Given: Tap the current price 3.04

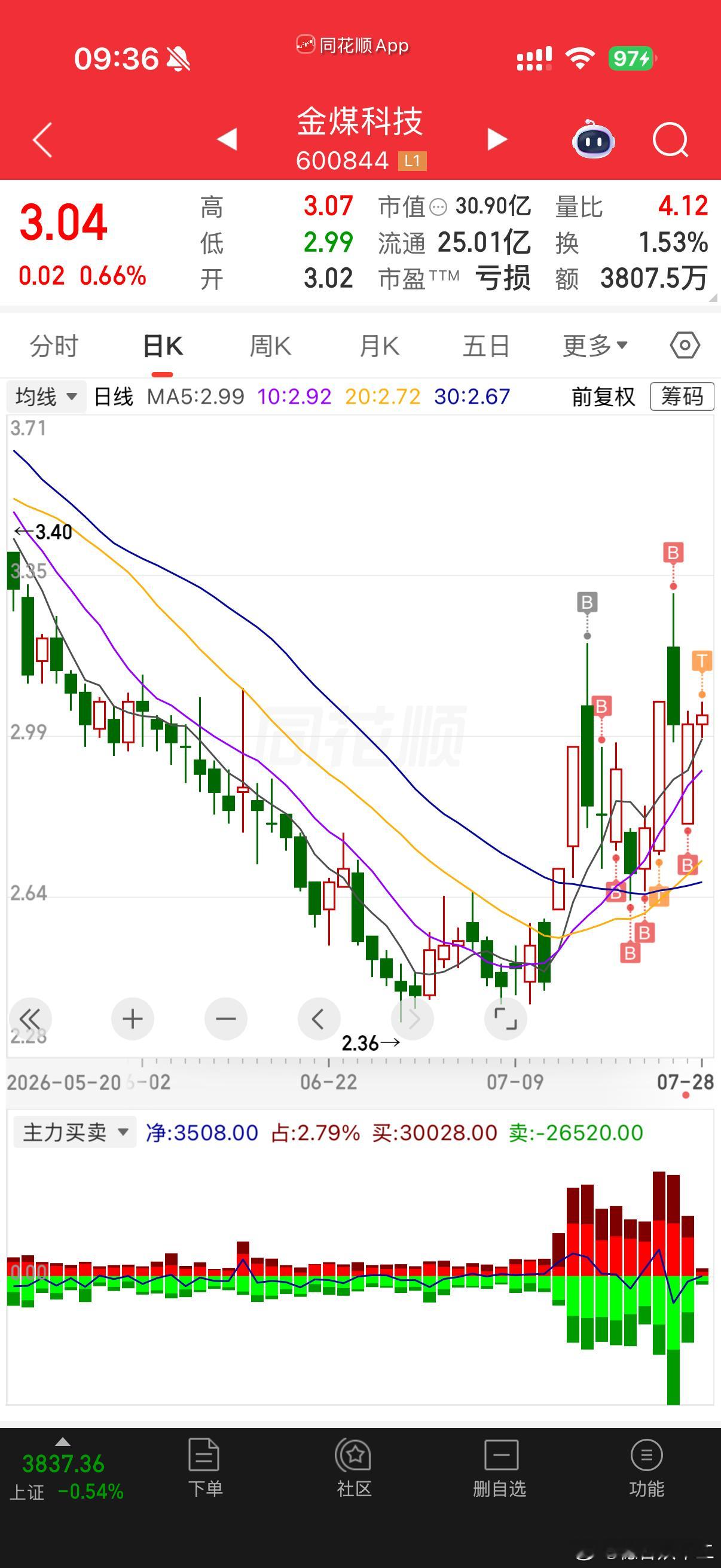Looking at the screenshot, I should pyautogui.click(x=63, y=222).
